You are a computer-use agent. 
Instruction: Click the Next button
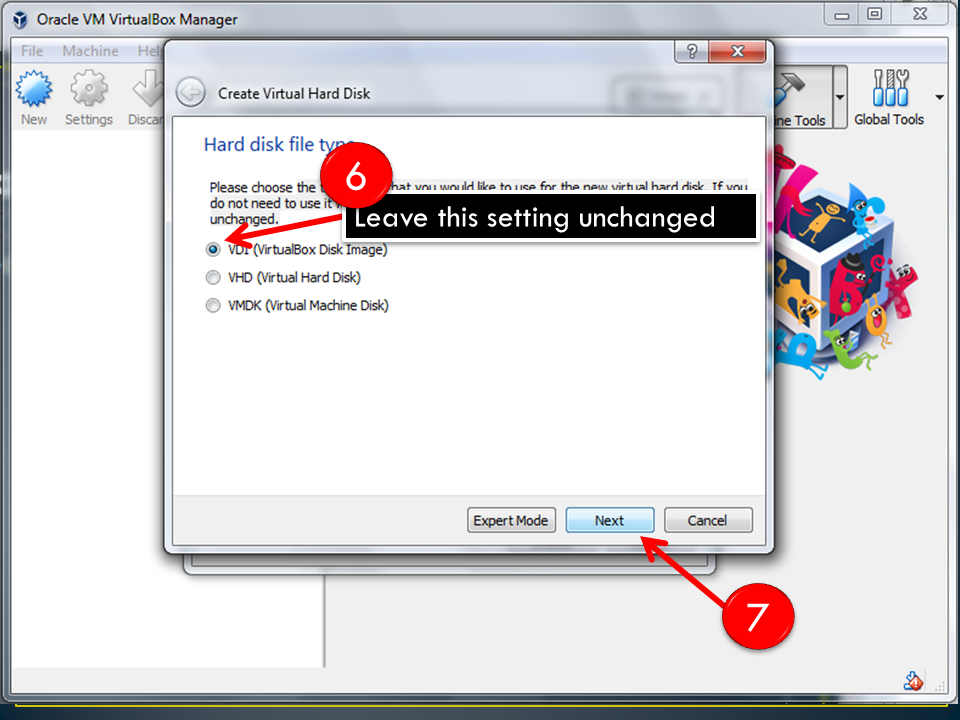pyautogui.click(x=610, y=520)
